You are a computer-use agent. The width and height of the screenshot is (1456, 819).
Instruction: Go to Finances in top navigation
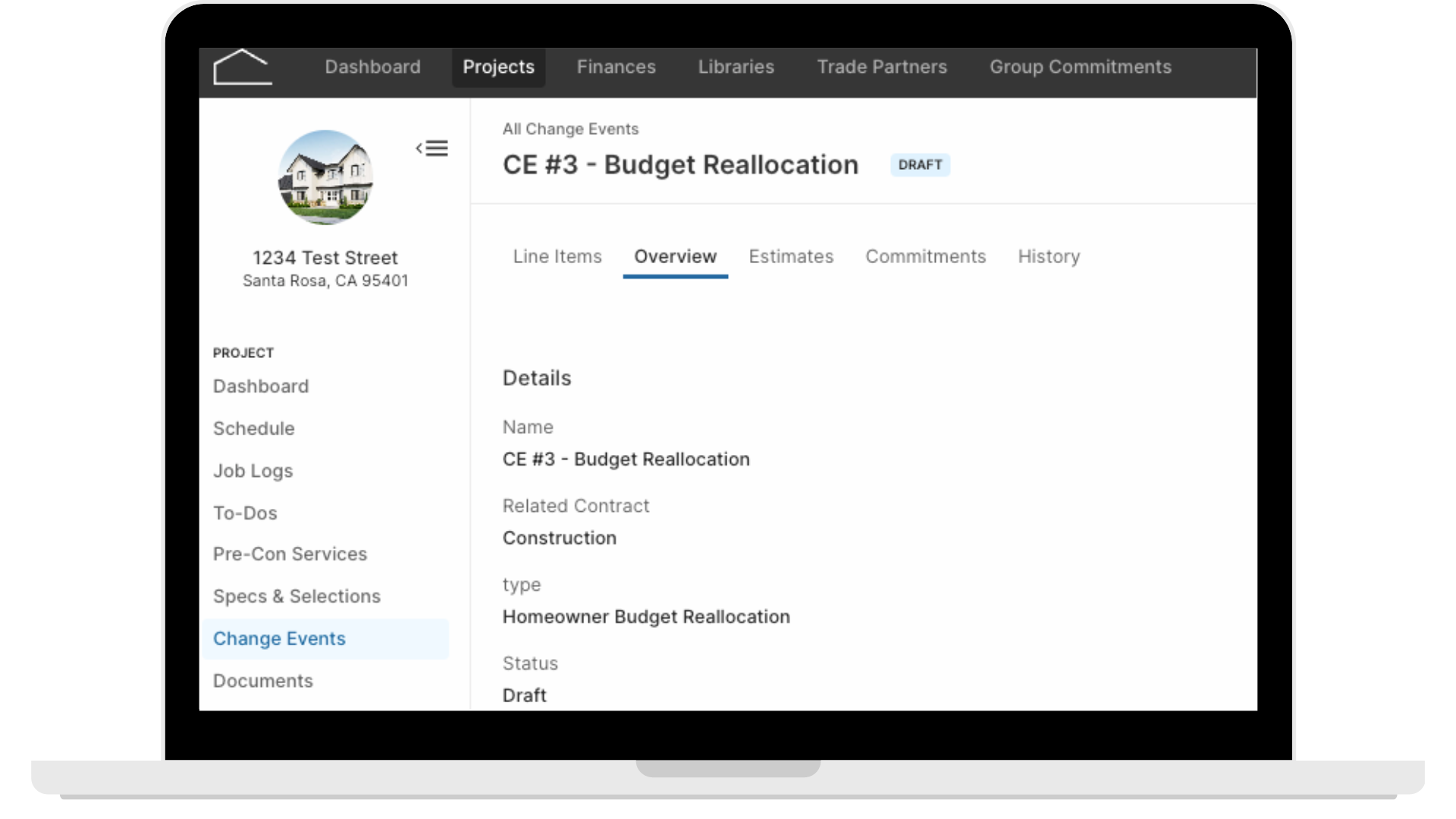coord(616,67)
